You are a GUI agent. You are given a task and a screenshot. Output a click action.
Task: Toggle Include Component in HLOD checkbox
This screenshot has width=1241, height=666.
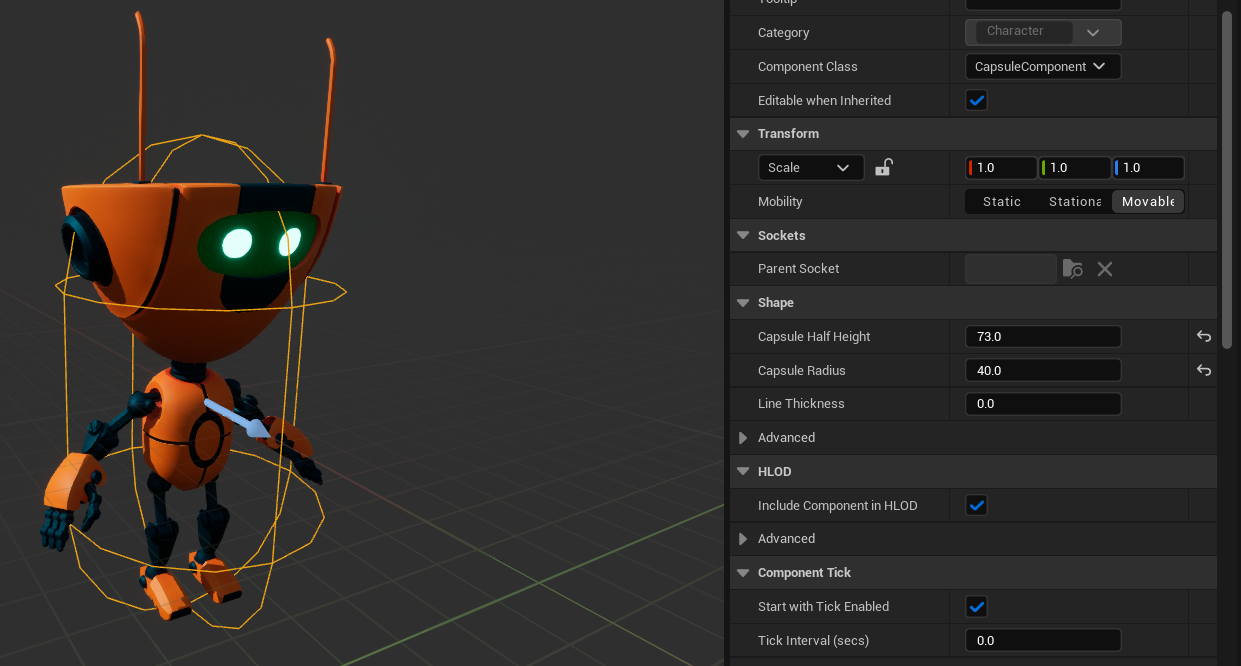[977, 505]
